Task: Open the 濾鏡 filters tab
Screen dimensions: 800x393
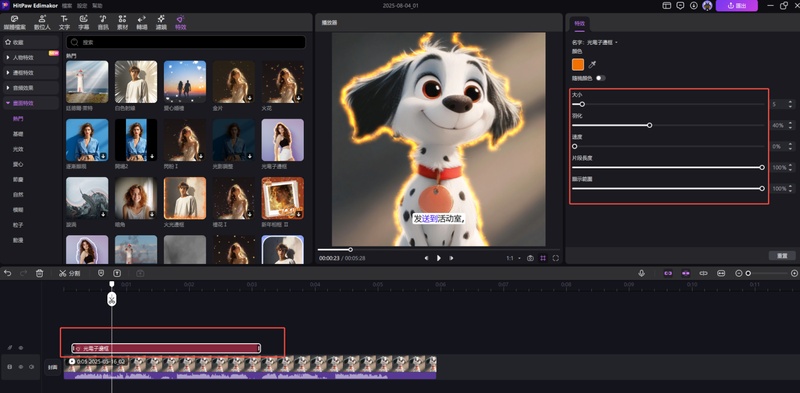Action: [161, 22]
